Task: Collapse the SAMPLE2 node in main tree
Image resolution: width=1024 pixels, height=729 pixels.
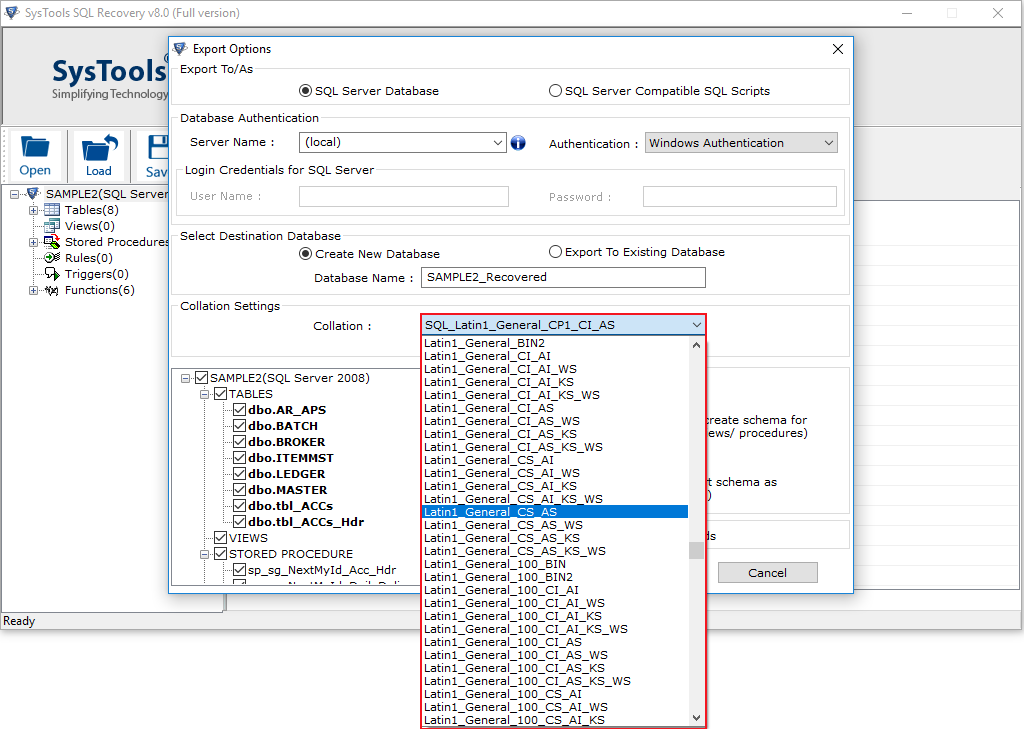Action: click(14, 195)
